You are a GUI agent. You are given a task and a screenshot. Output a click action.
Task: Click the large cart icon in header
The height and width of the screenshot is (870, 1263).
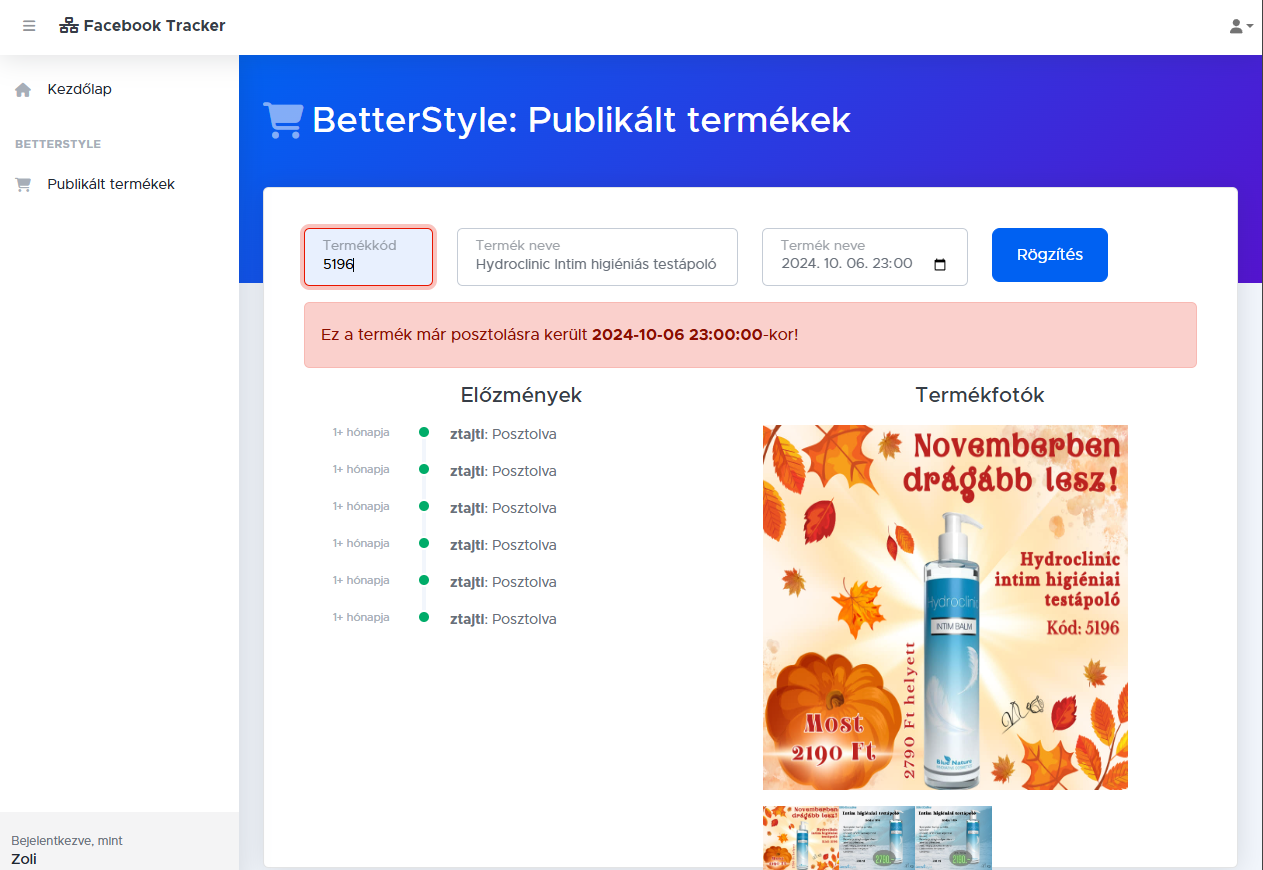tap(283, 120)
